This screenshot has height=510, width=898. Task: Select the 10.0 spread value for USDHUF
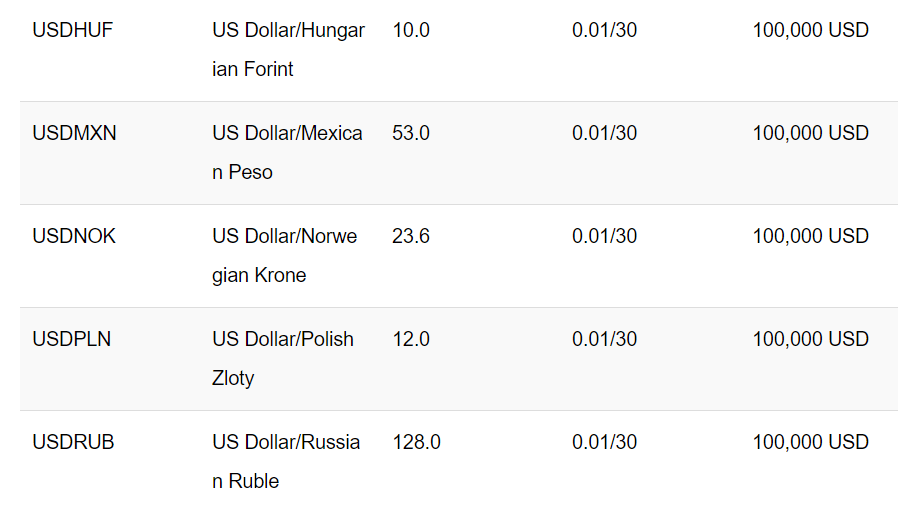(411, 30)
